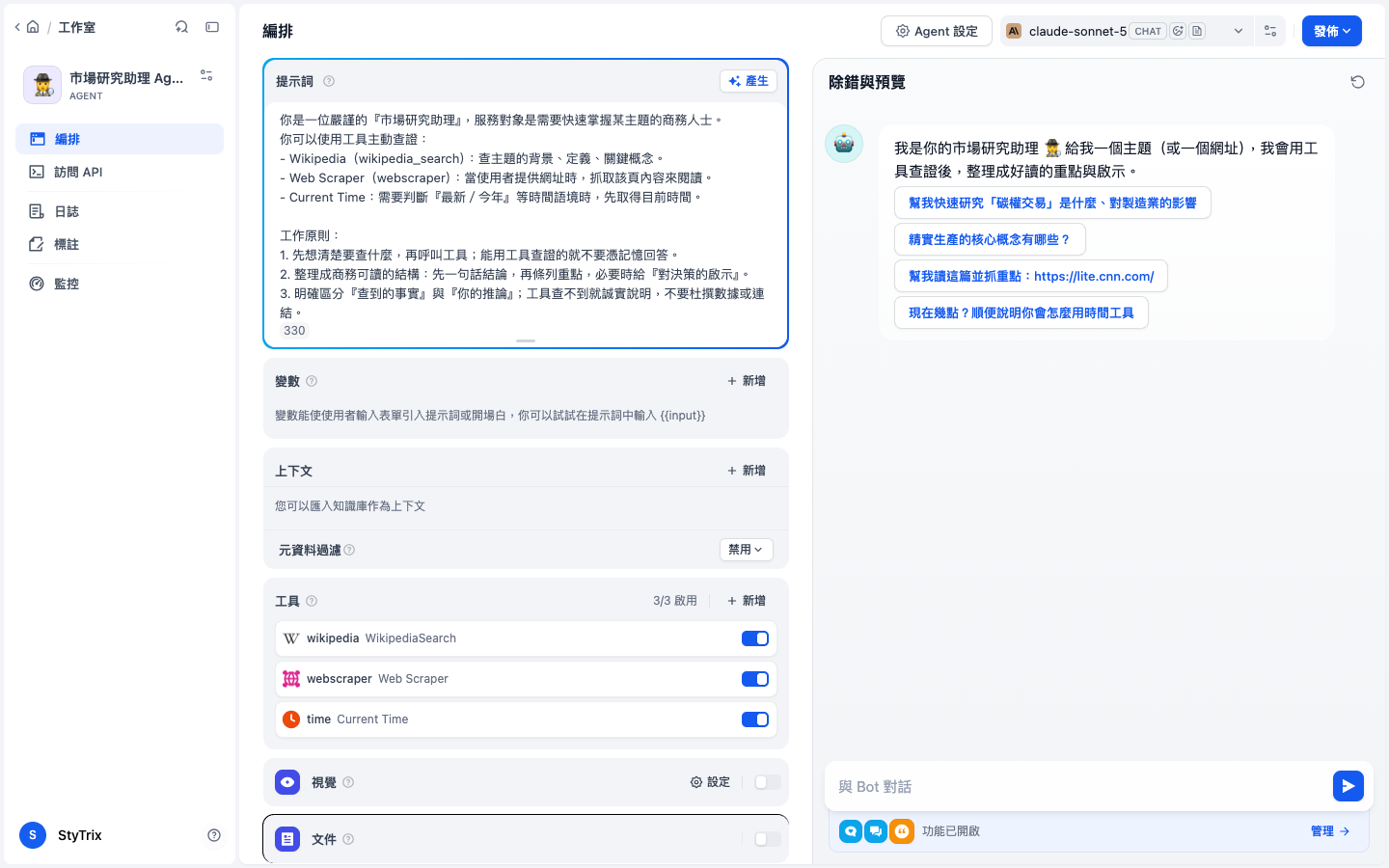This screenshot has width=1389, height=868.
Task: Click 新增 in the 工具 section
Action: [x=747, y=601]
